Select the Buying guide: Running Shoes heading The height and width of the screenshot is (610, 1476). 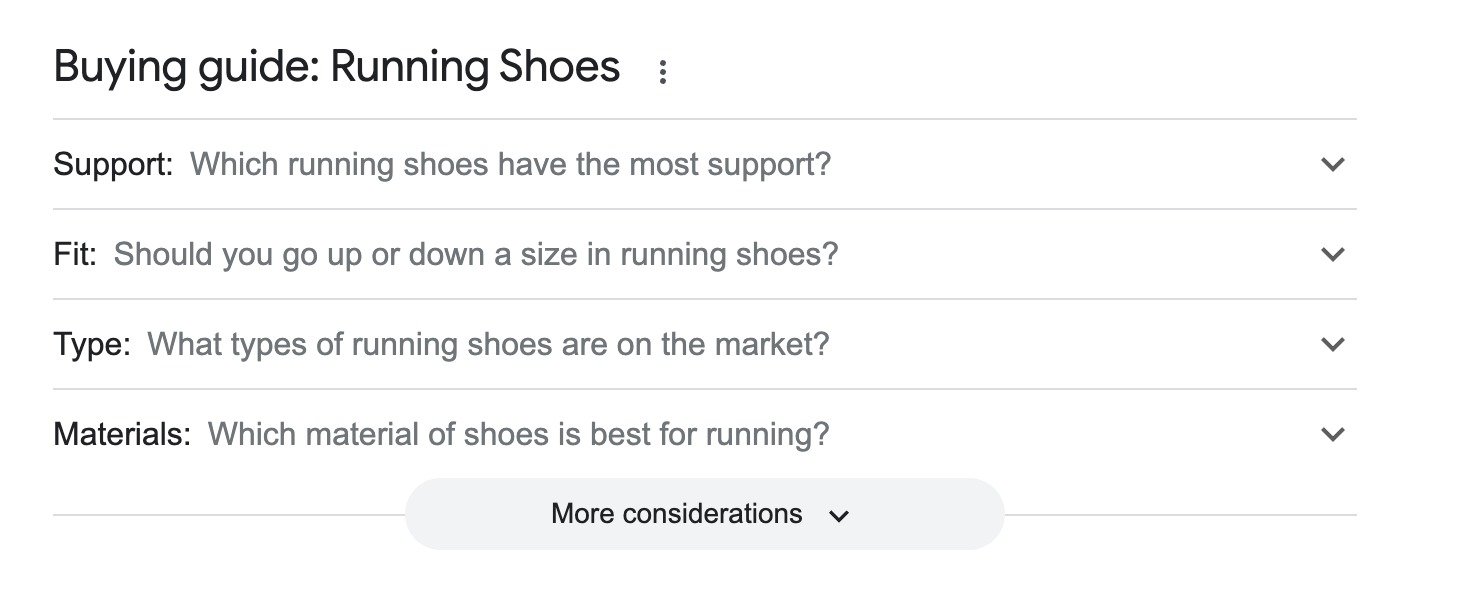[x=337, y=67]
